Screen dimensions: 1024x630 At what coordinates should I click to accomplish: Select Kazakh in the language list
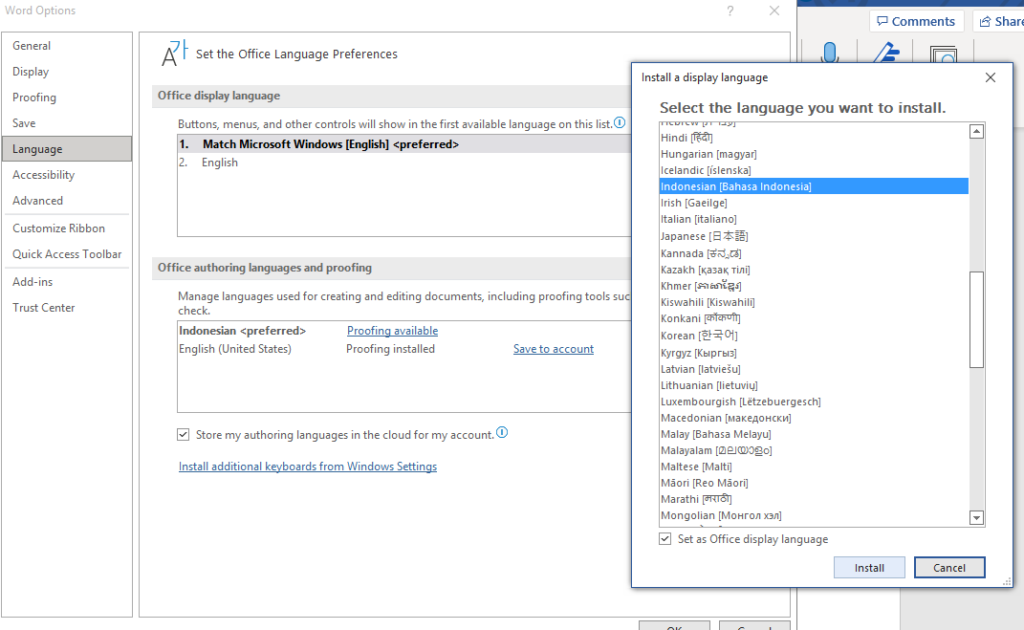(x=814, y=270)
